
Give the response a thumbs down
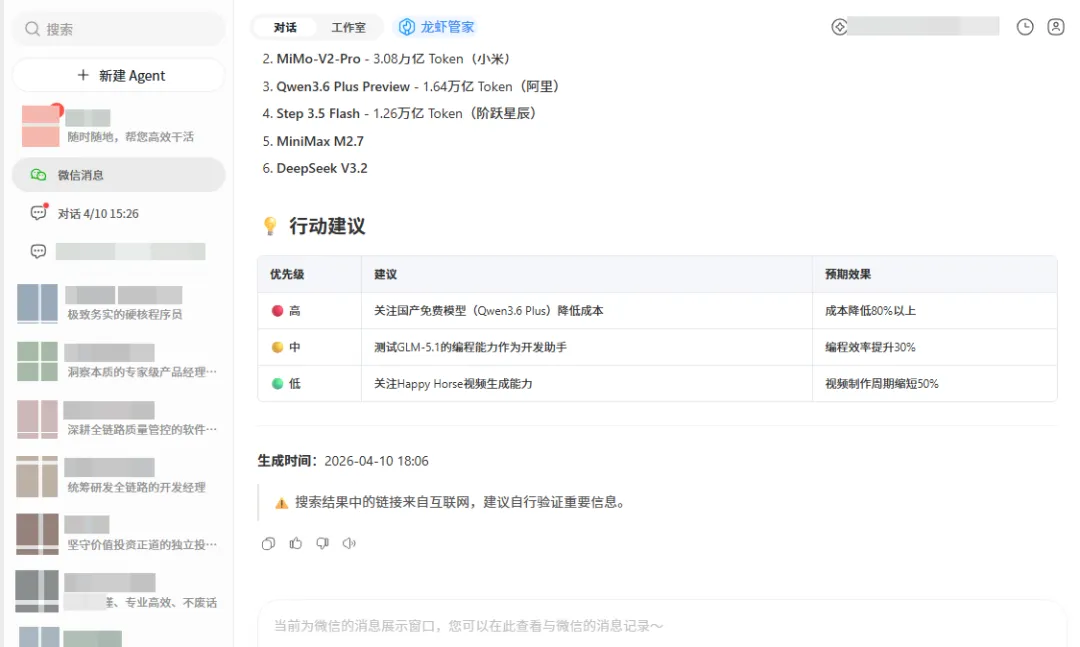coord(322,544)
